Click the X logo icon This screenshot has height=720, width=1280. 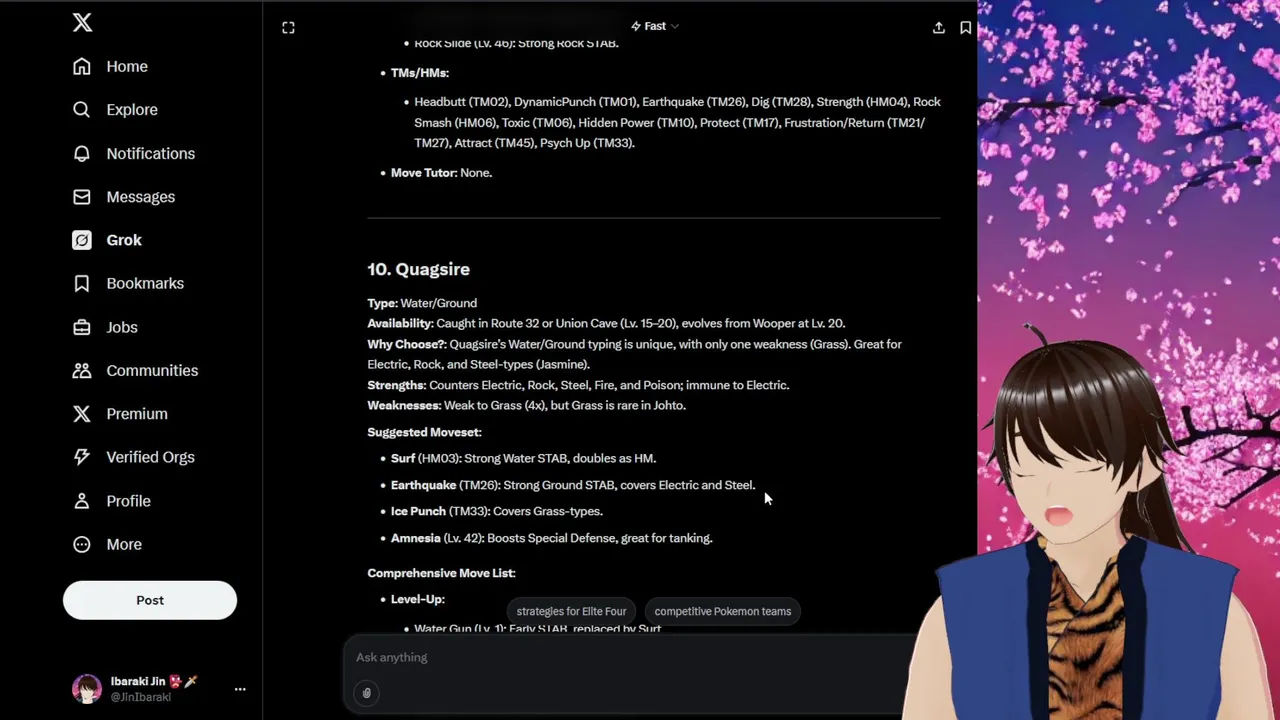(82, 22)
